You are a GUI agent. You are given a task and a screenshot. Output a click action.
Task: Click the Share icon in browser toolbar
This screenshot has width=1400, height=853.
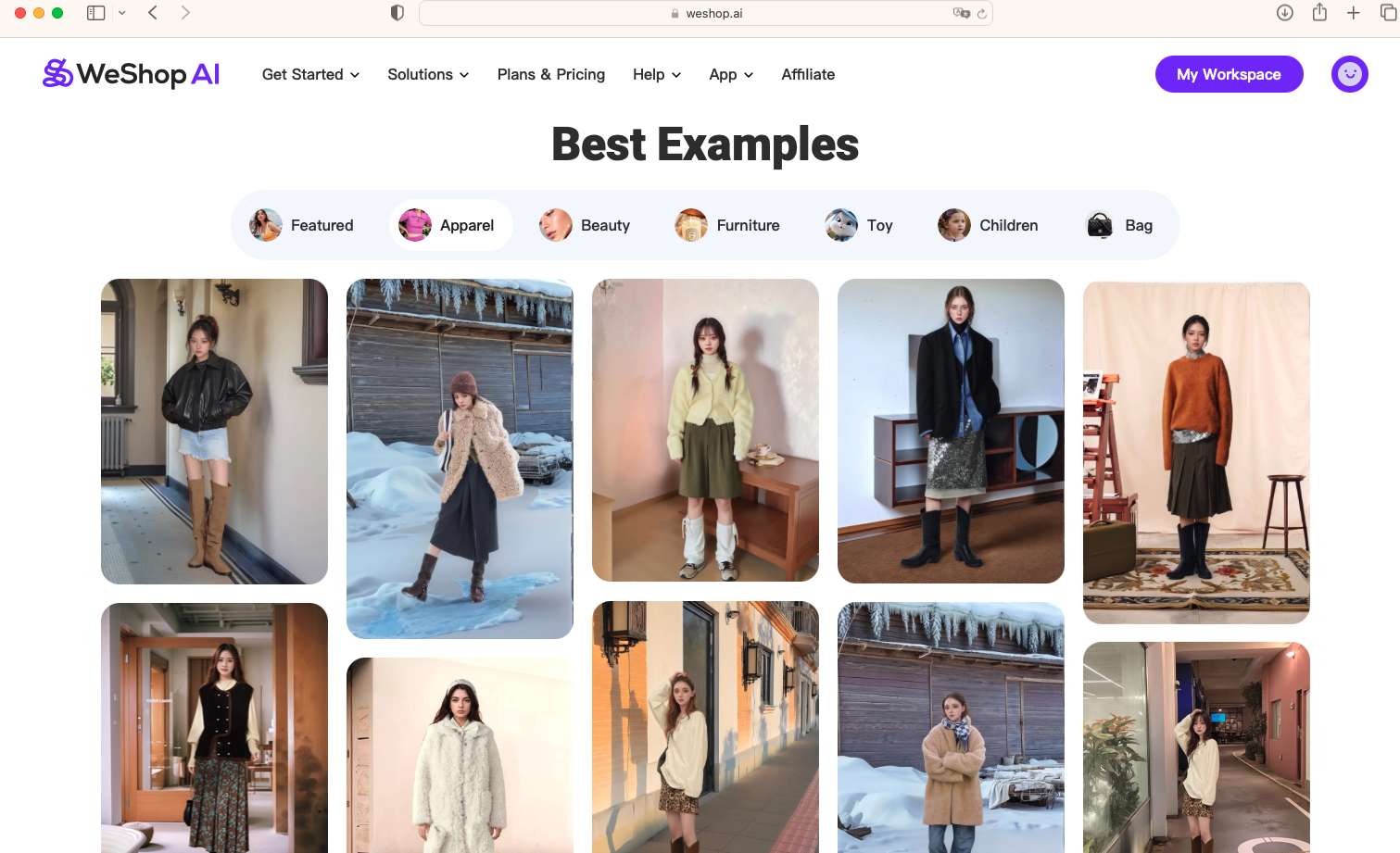coord(1319,13)
